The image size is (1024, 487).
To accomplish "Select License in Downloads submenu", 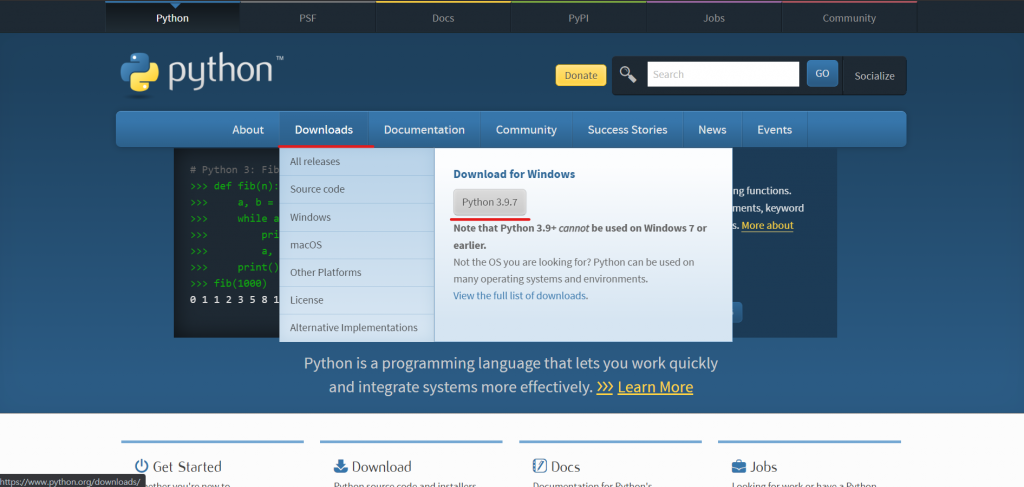I will point(357,300).
